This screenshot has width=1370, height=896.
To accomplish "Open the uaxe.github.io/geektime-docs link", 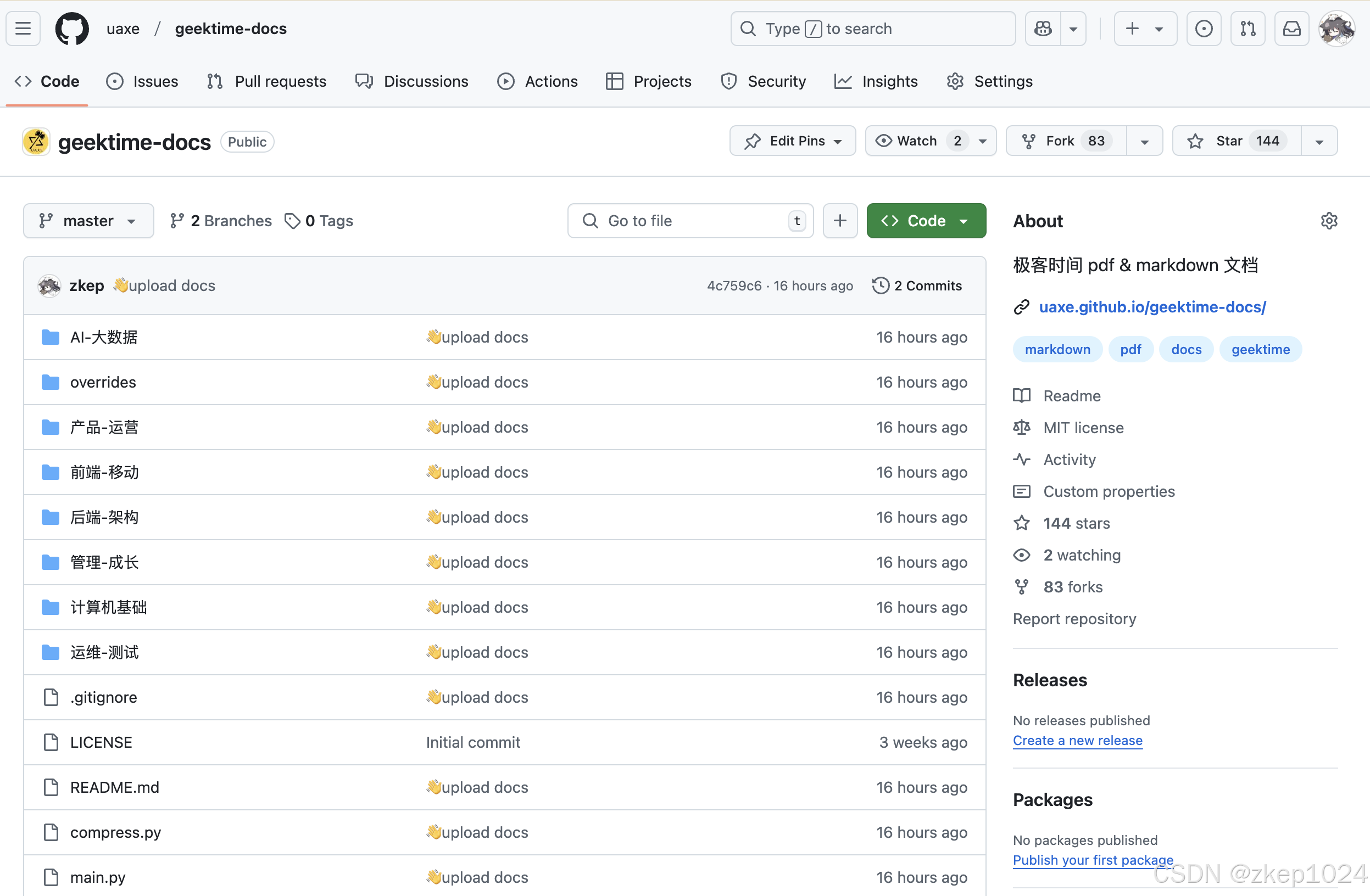I will point(1152,307).
